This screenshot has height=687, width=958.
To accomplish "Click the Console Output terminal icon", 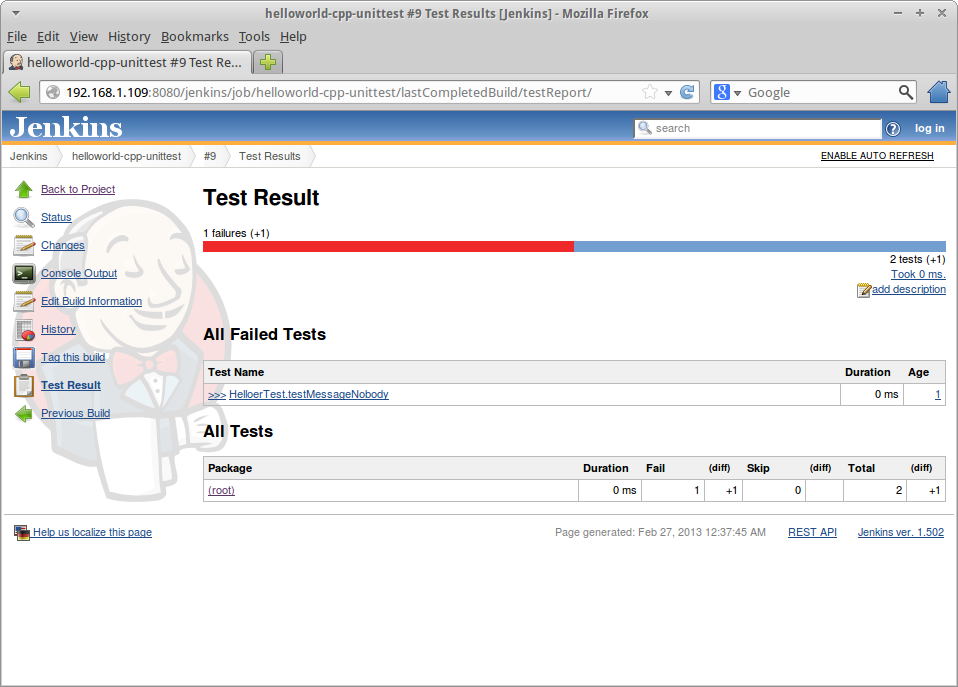I will [24, 273].
